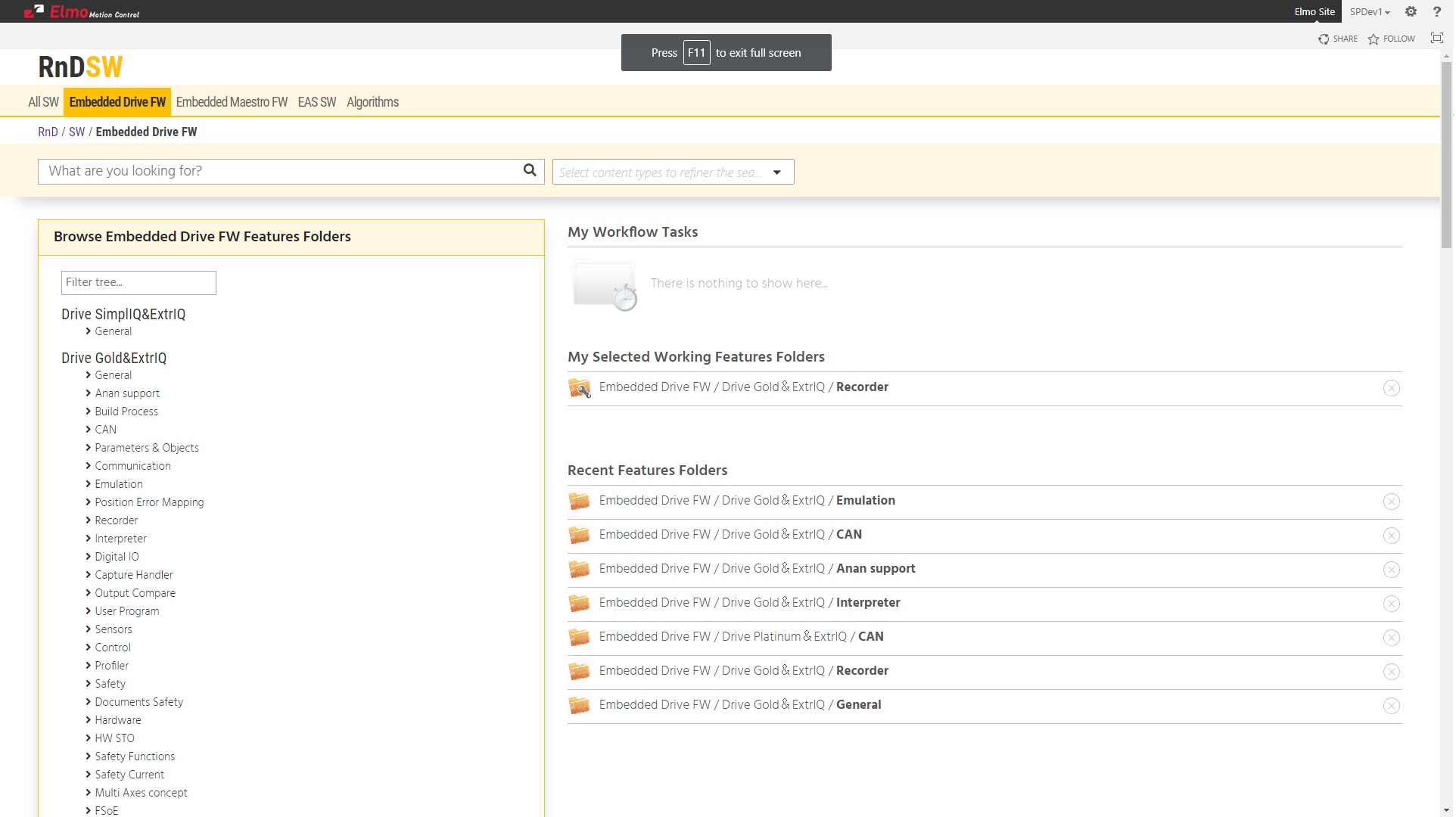
Task: Click the SW breadcrumb link
Action: 76,132
